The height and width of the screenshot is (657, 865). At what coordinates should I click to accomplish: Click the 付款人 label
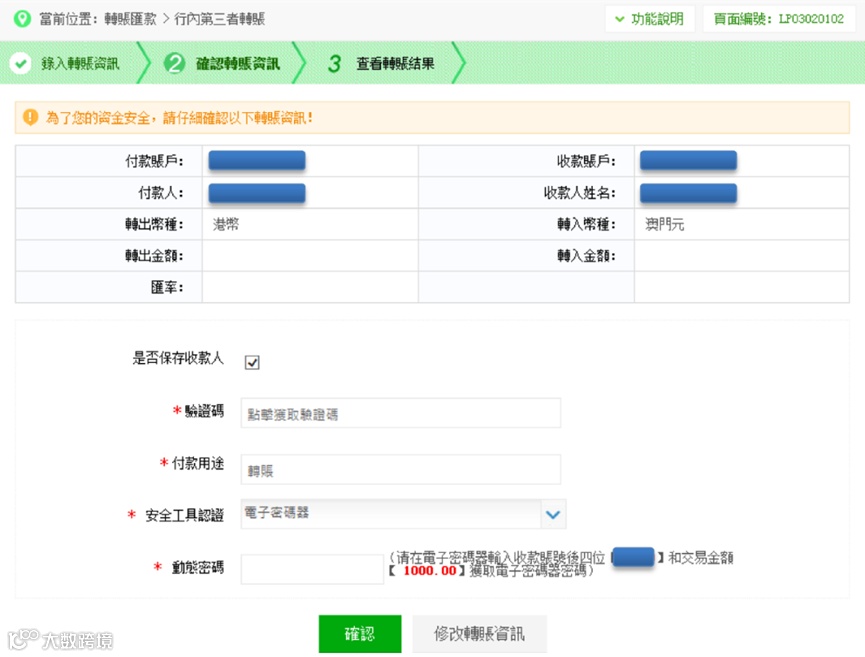(161, 193)
